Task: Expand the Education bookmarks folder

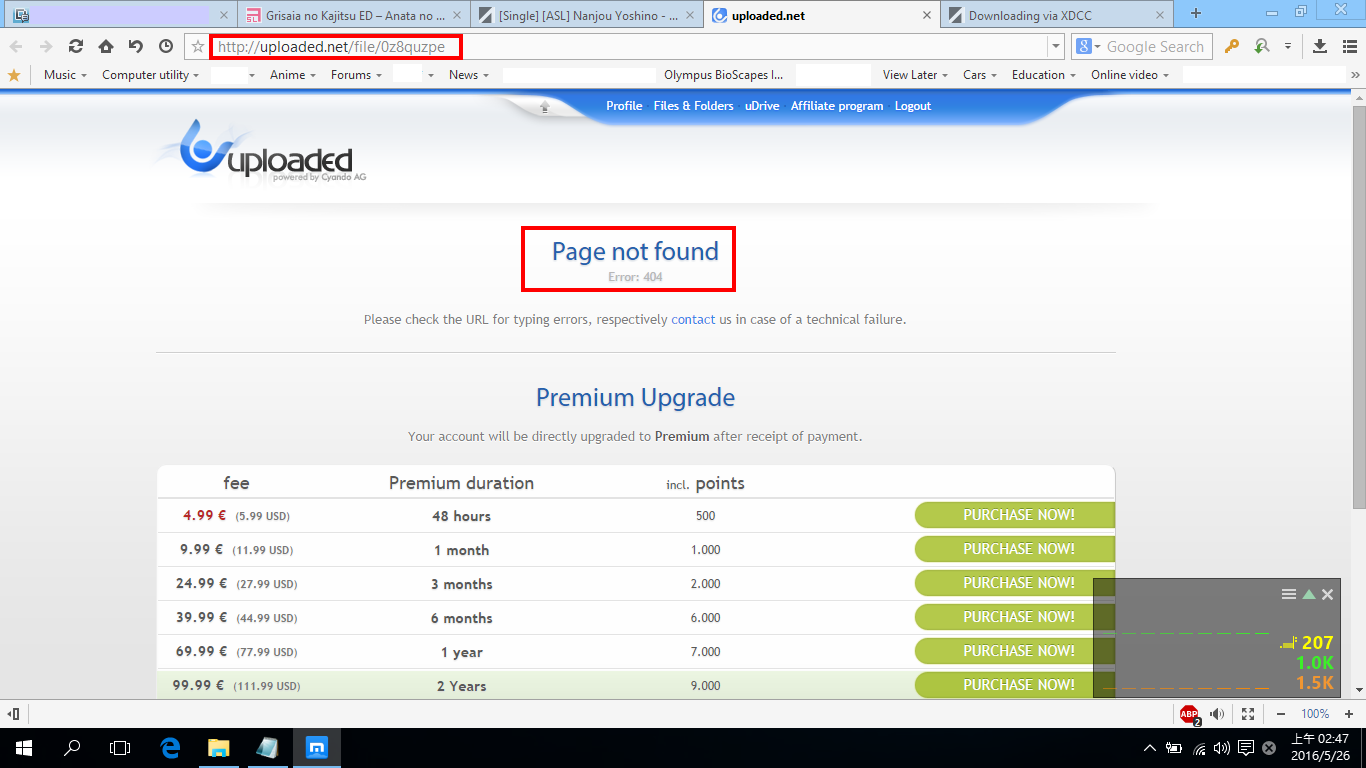Action: [x=1044, y=75]
